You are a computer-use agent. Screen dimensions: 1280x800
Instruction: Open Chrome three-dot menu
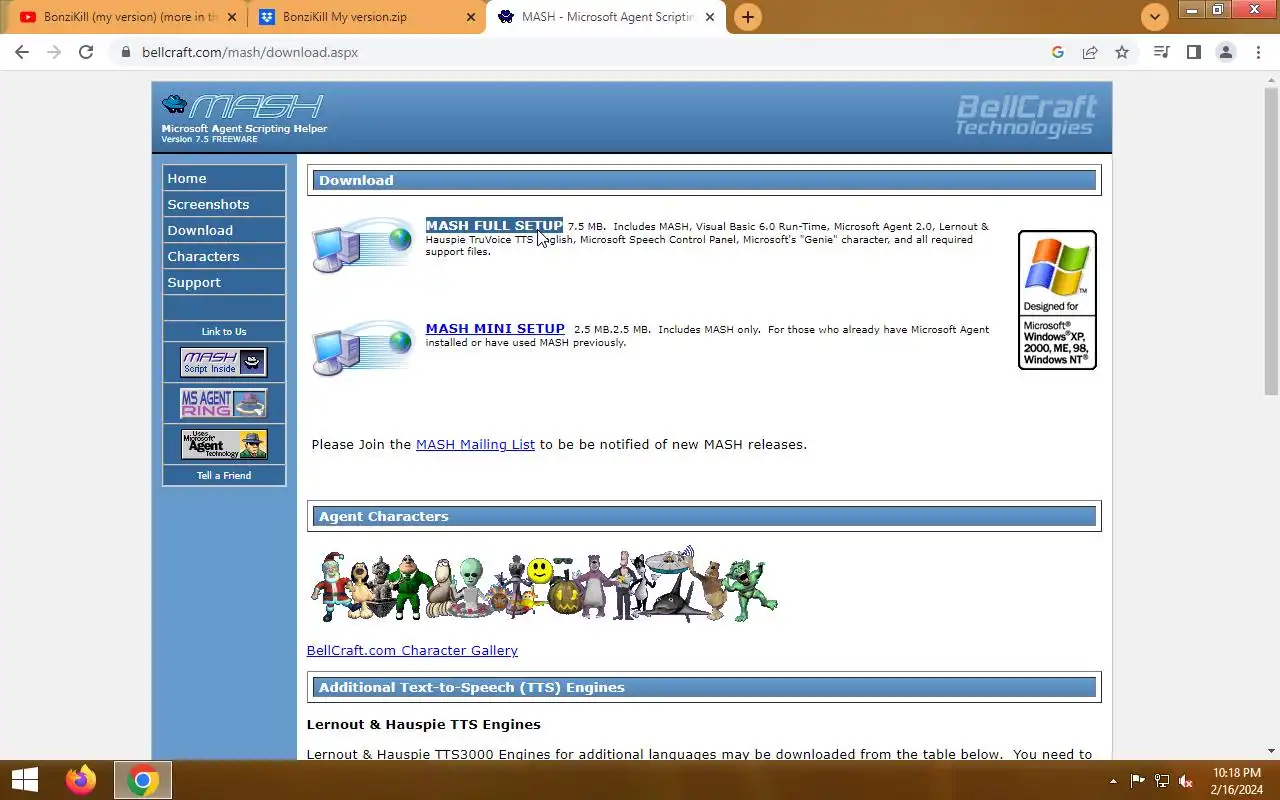click(1258, 52)
